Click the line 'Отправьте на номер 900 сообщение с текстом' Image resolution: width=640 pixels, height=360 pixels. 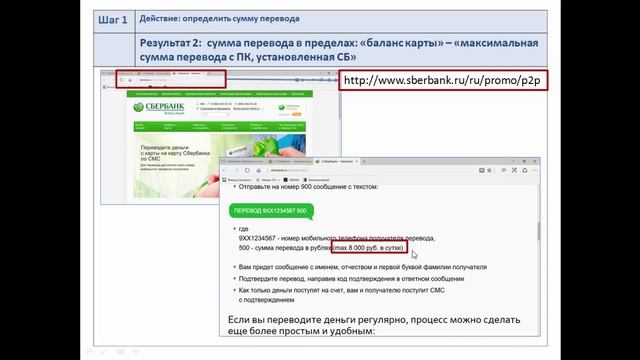[309, 187]
